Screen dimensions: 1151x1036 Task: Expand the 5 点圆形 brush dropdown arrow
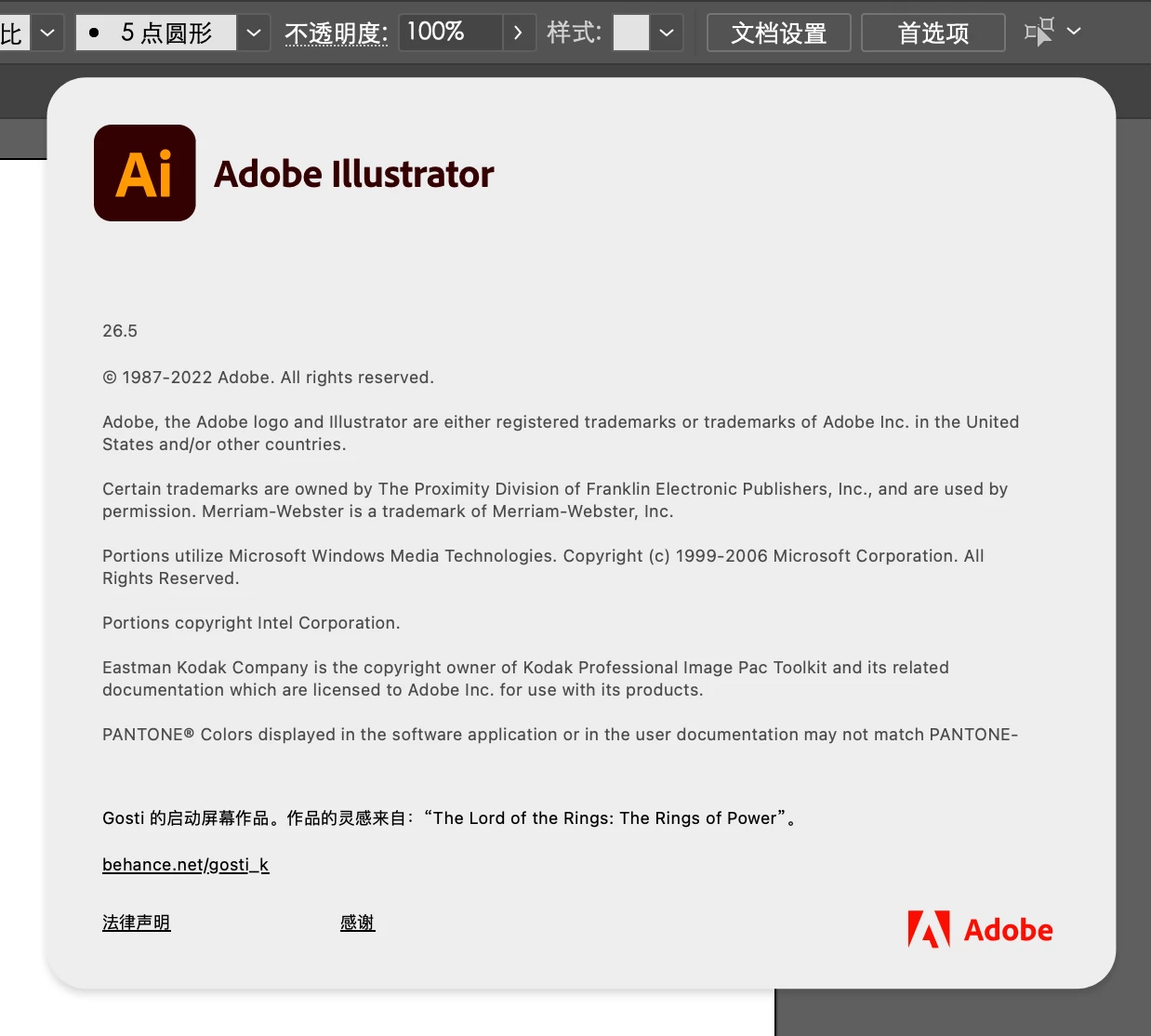[253, 33]
